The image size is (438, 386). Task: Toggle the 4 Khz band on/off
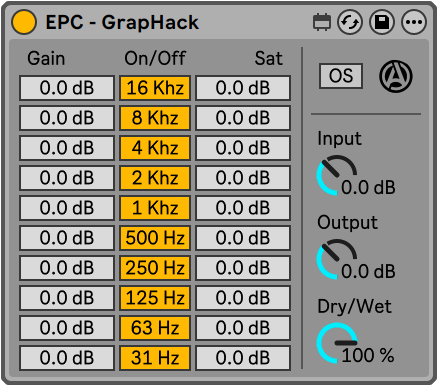[x=155, y=148]
